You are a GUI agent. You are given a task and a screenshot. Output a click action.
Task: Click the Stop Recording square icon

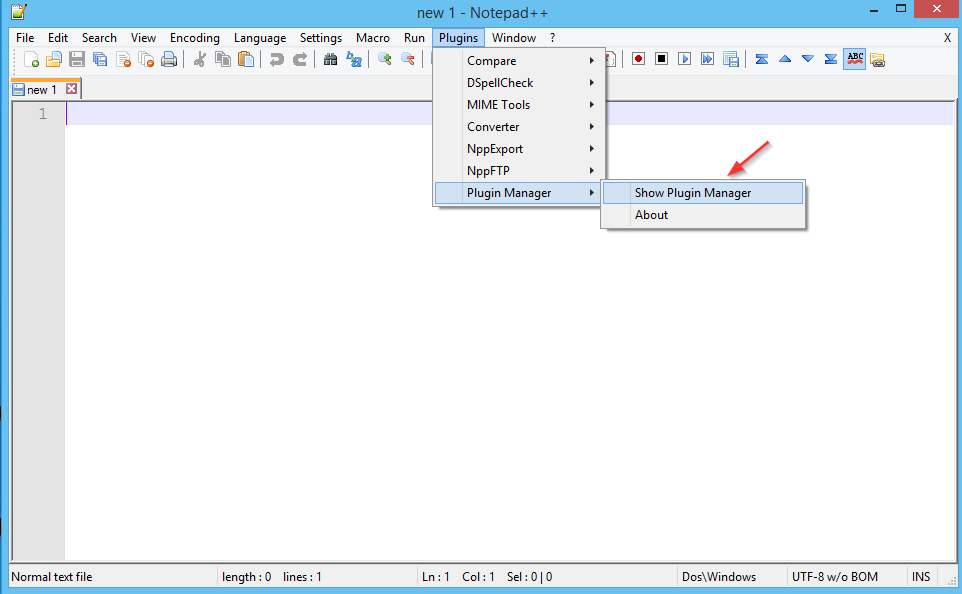click(x=661, y=60)
